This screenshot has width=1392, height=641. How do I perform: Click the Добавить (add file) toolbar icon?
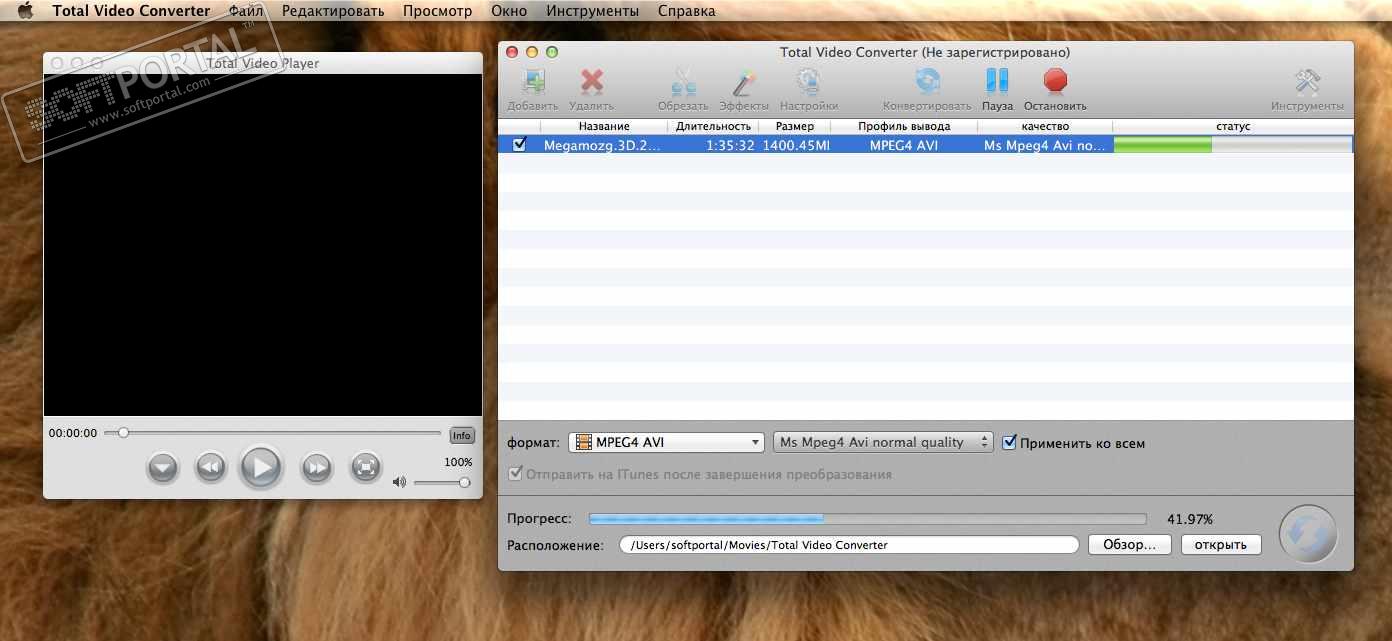(533, 82)
